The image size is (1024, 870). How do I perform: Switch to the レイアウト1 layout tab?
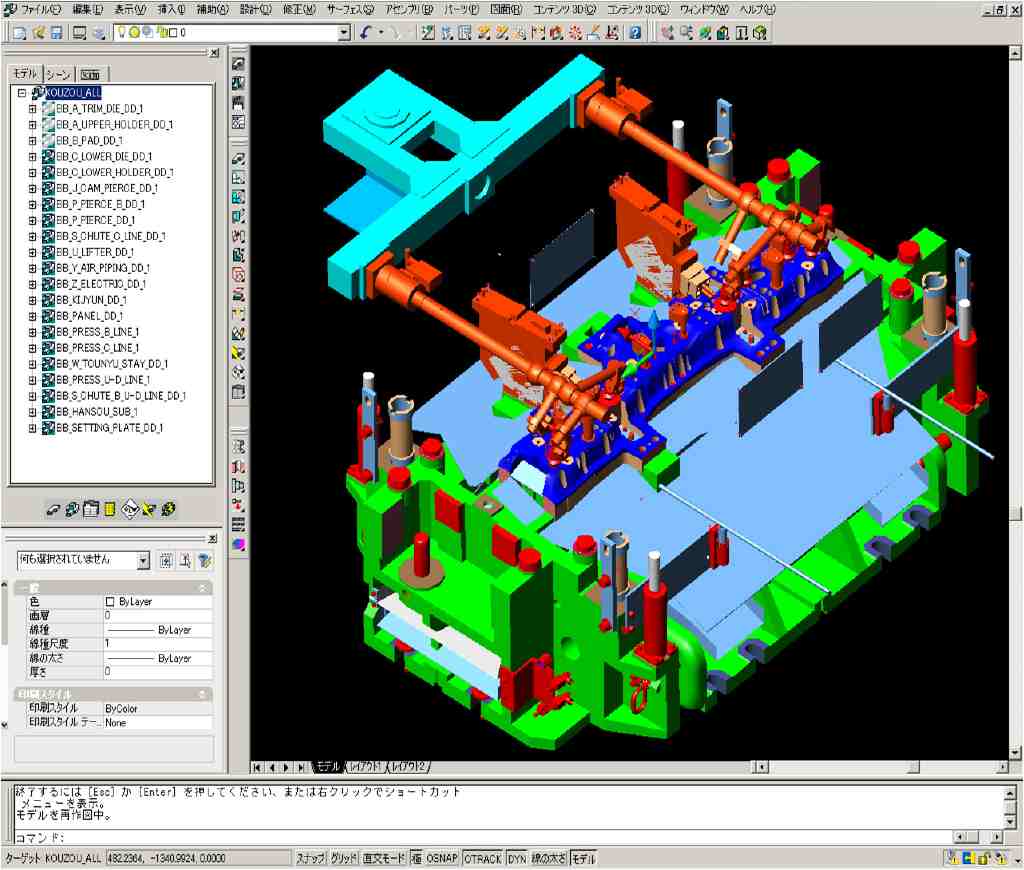coord(364,767)
